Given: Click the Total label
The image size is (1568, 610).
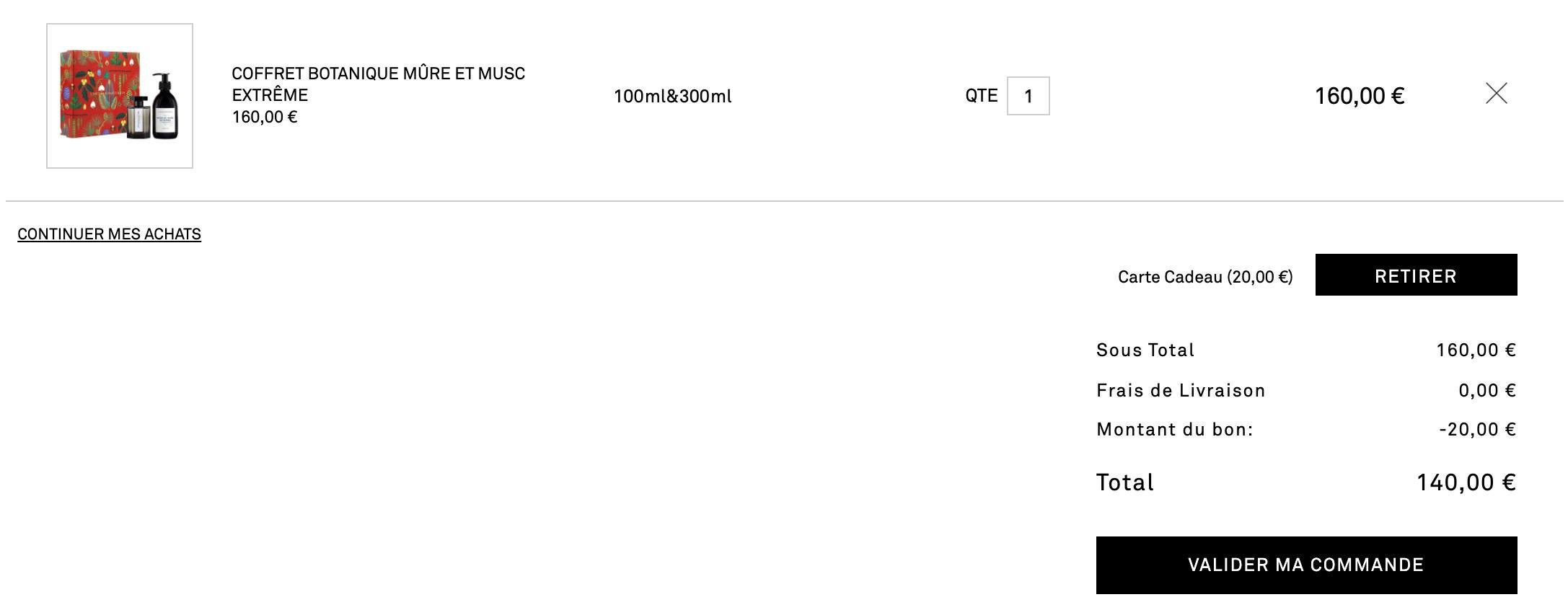Looking at the screenshot, I should [x=1124, y=482].
